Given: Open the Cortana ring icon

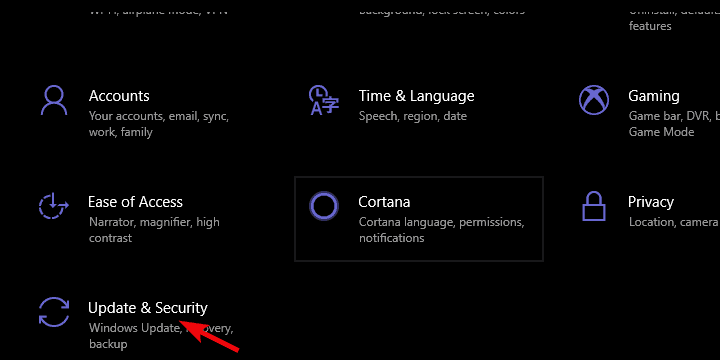Looking at the screenshot, I should pyautogui.click(x=324, y=206).
